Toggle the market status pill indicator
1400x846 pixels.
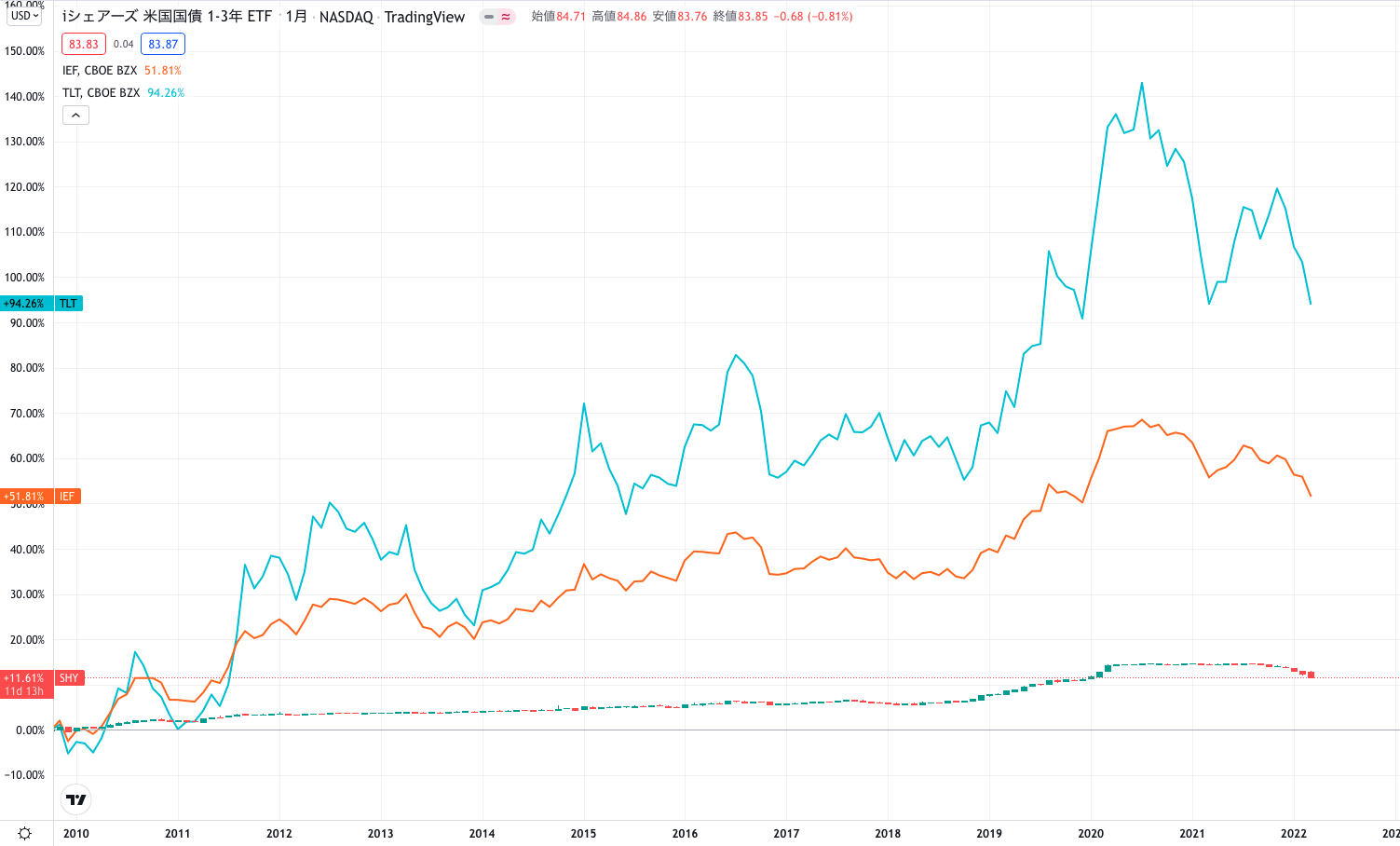497,17
